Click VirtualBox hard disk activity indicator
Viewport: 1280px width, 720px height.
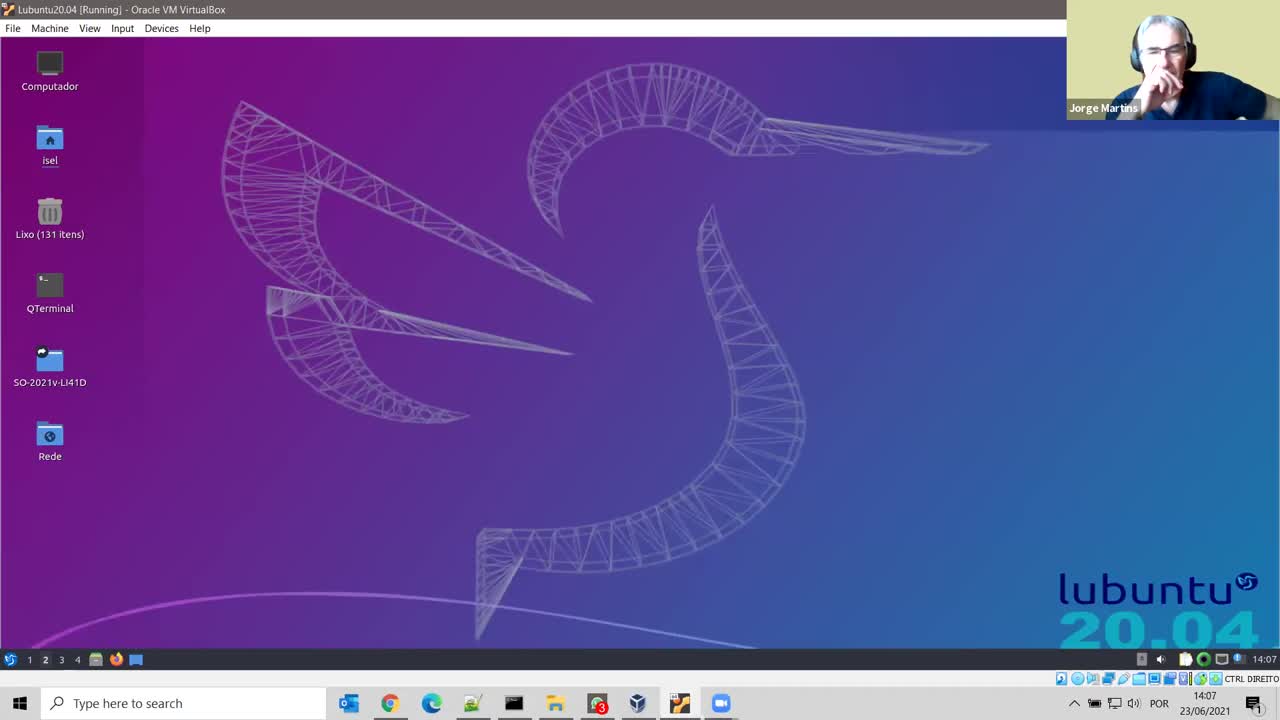pos(1061,679)
